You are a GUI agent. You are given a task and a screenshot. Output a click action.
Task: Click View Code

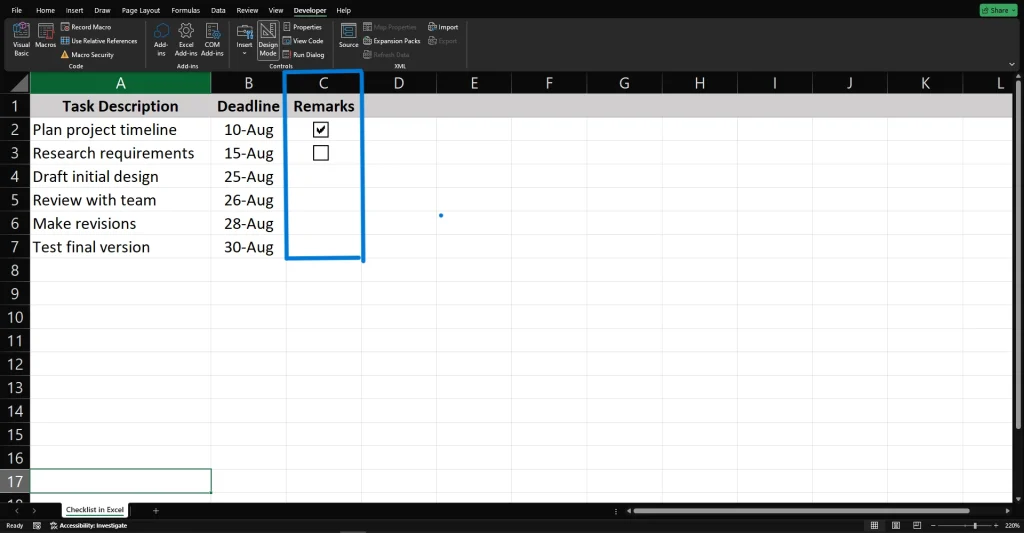pyautogui.click(x=303, y=40)
